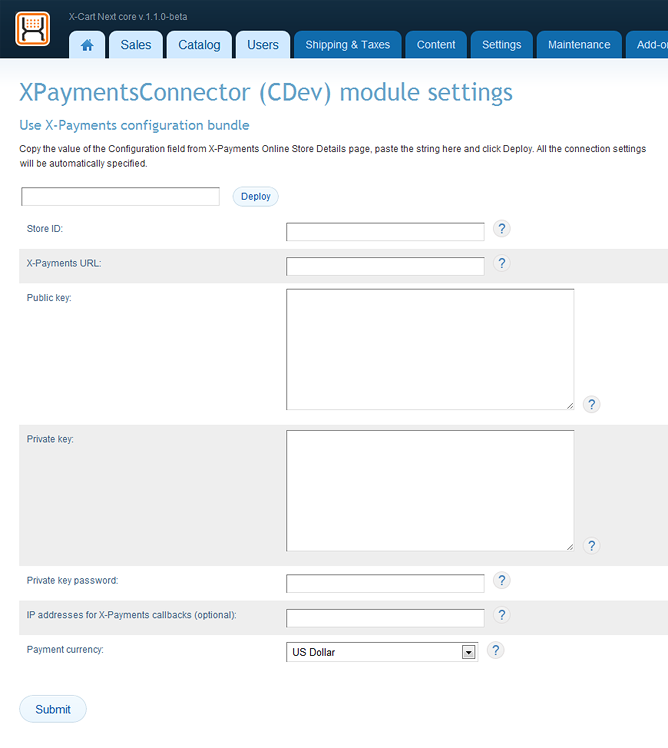This screenshot has height=748, width=668.
Task: Open the Add-ons tab
Action: click(647, 45)
